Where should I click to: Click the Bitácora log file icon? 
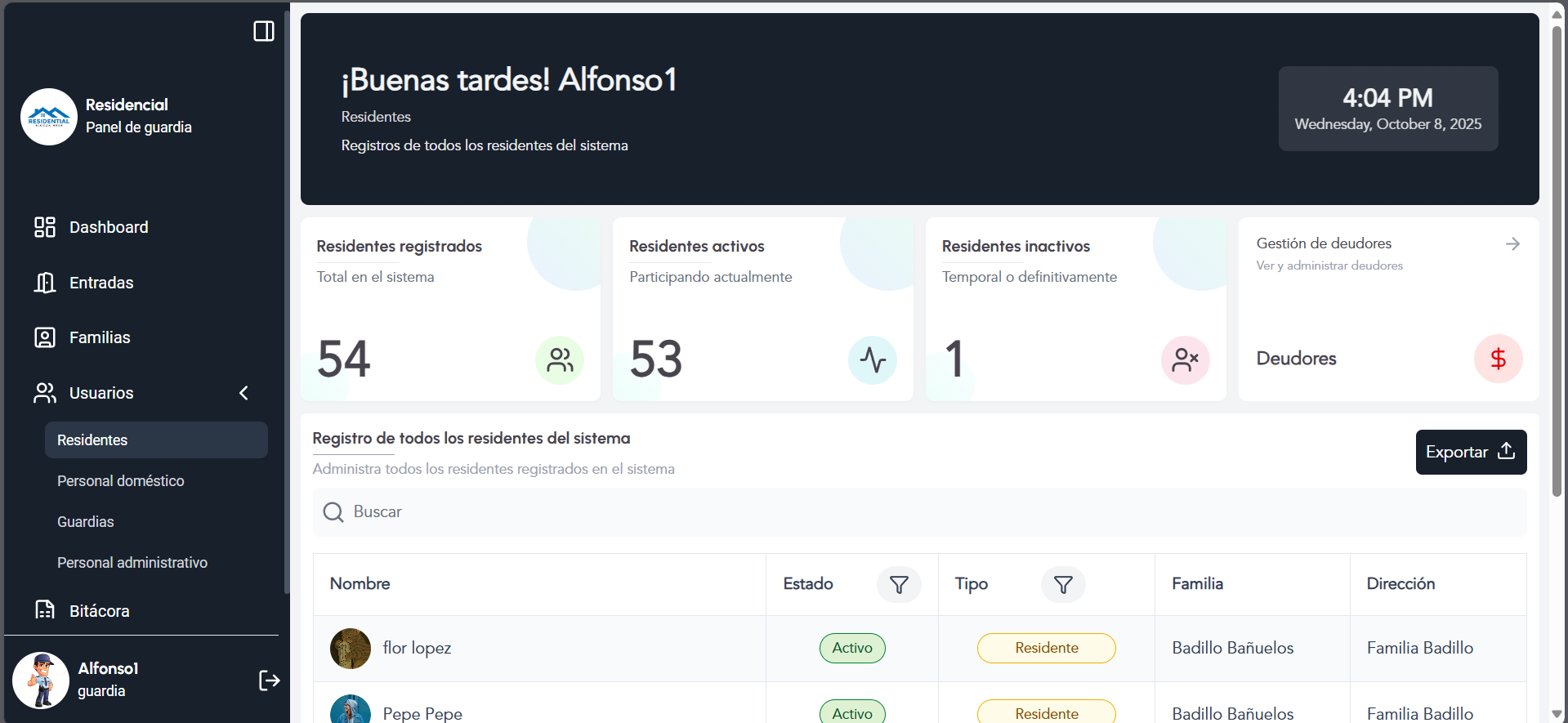coord(45,609)
